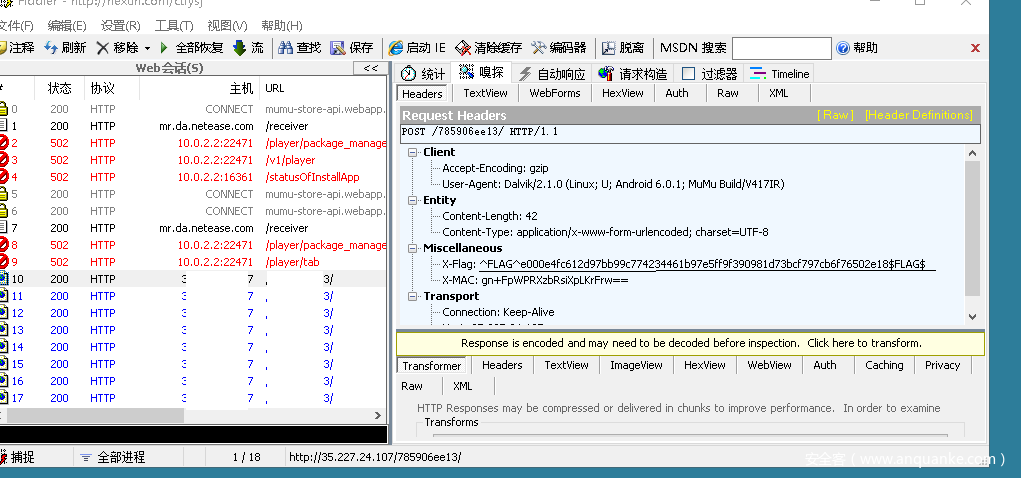Image resolution: width=1021 pixels, height=478 pixels.
Task: Click the Header Definitions link
Action: (918, 115)
